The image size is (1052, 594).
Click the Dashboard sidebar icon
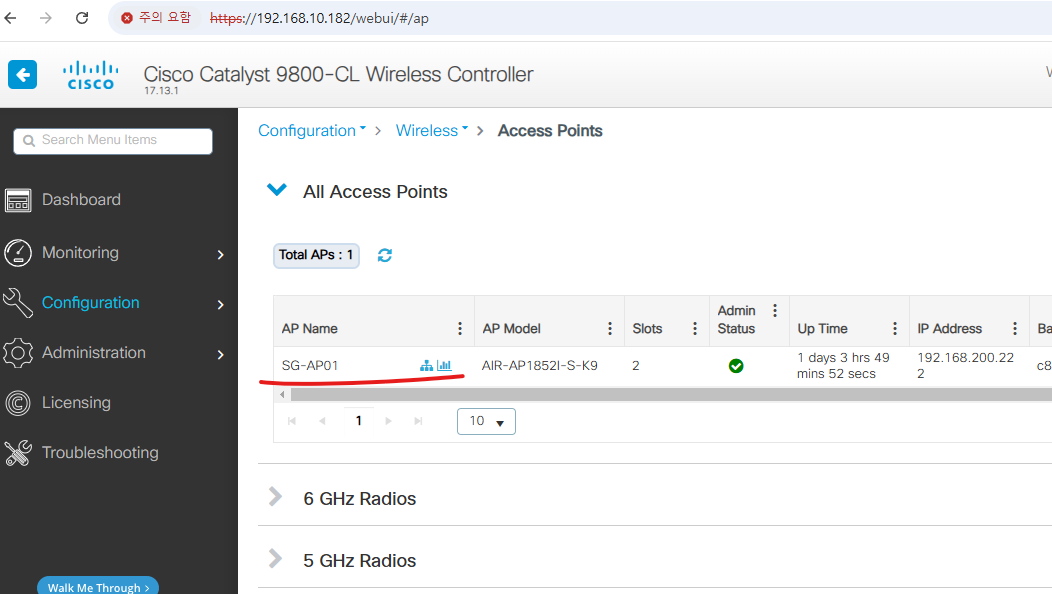[x=18, y=200]
